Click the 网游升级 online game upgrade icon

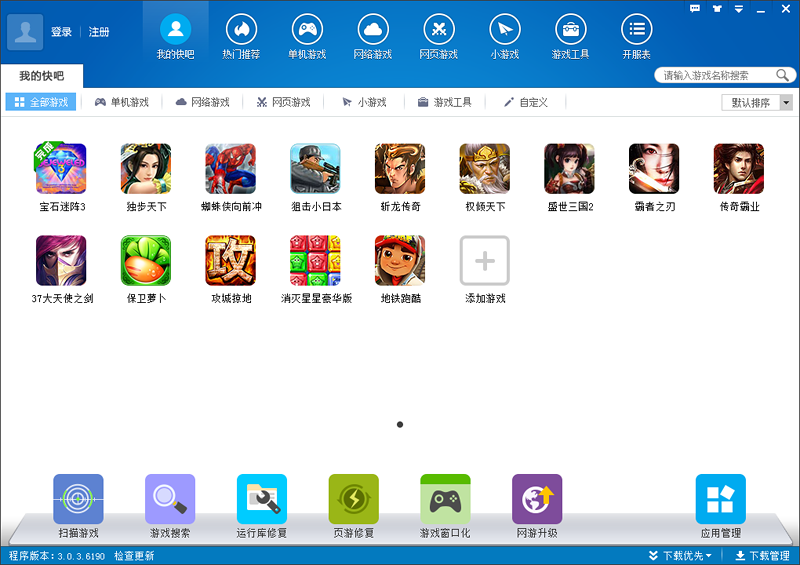[x=537, y=500]
